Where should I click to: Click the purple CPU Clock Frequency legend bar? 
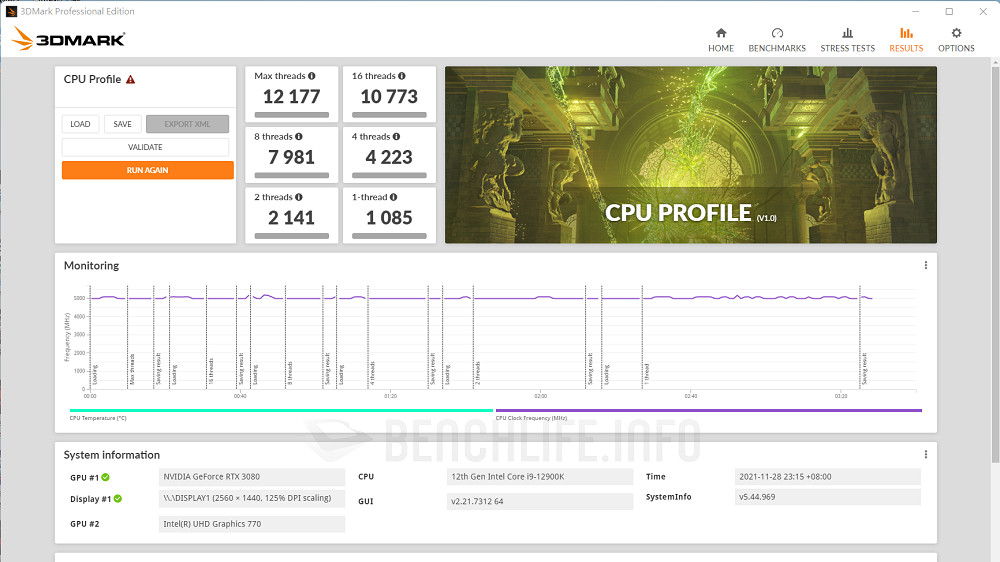[x=708, y=410]
